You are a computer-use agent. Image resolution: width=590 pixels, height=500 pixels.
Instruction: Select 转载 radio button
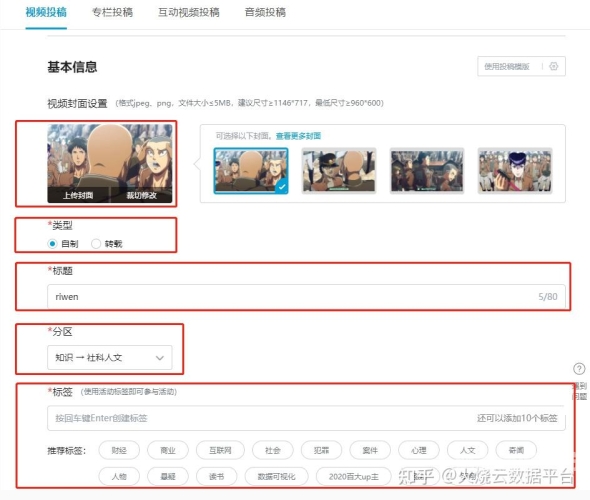pyautogui.click(x=96, y=244)
